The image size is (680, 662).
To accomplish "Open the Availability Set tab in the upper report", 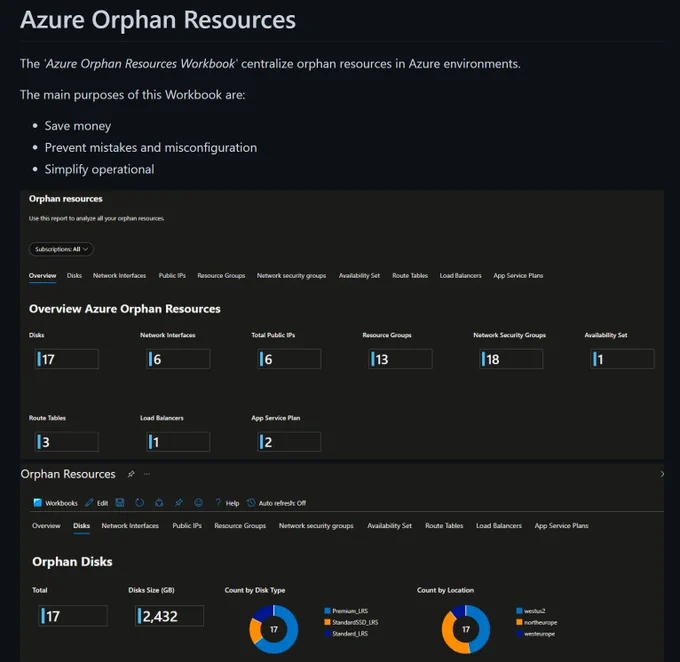I will click(x=359, y=275).
